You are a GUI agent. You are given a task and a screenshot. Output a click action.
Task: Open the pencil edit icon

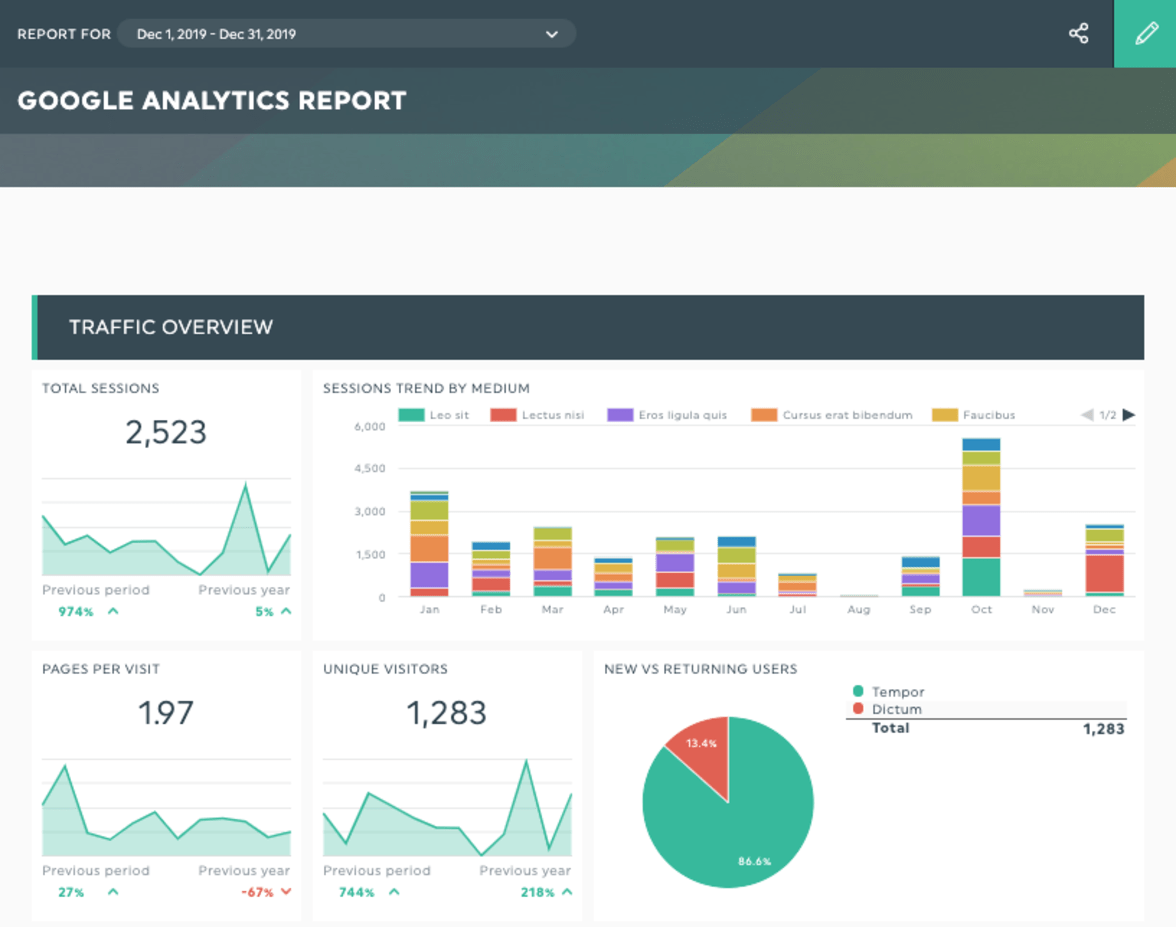[x=1145, y=34]
